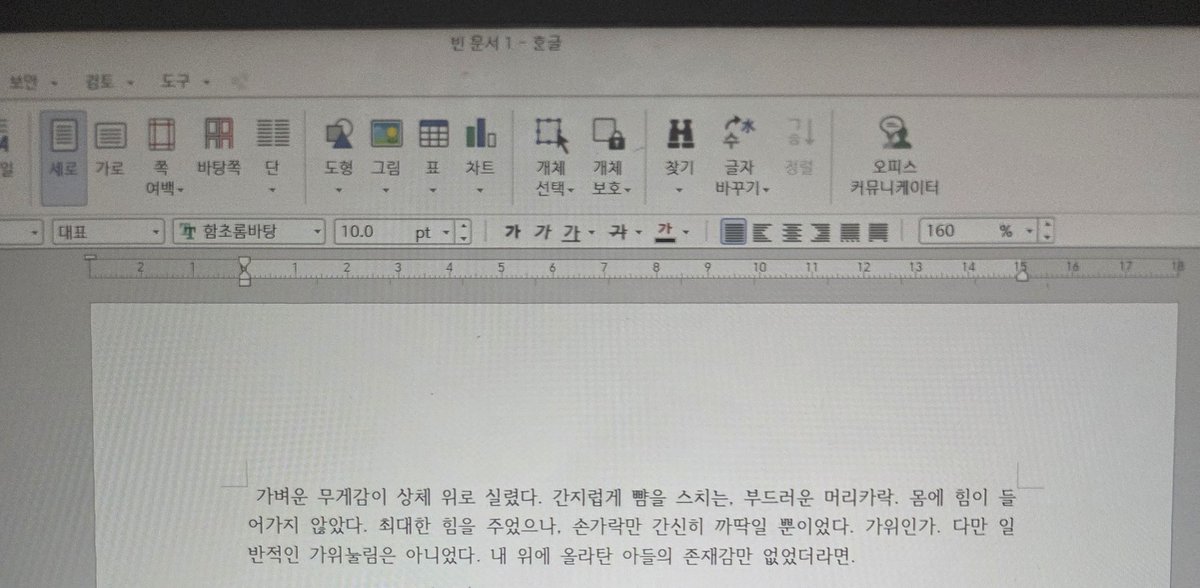The image size is (1200, 588).
Task: Select right paragraph alignment
Action: click(821, 232)
